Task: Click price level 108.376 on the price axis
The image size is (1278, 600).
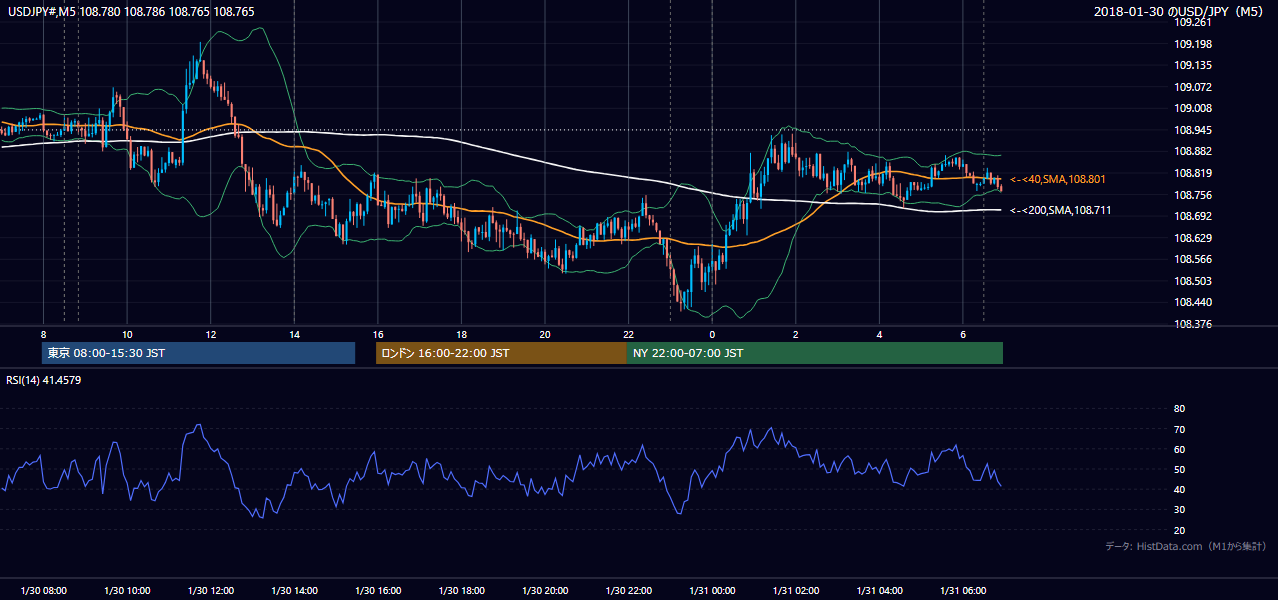Action: point(1194,324)
